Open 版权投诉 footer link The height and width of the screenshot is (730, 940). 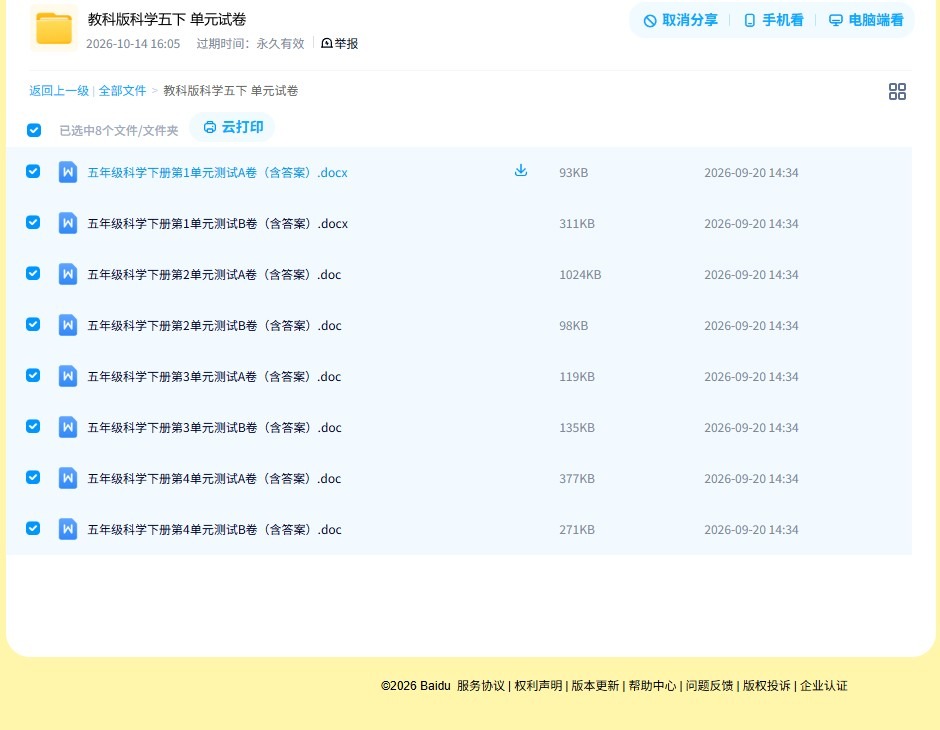(x=767, y=686)
